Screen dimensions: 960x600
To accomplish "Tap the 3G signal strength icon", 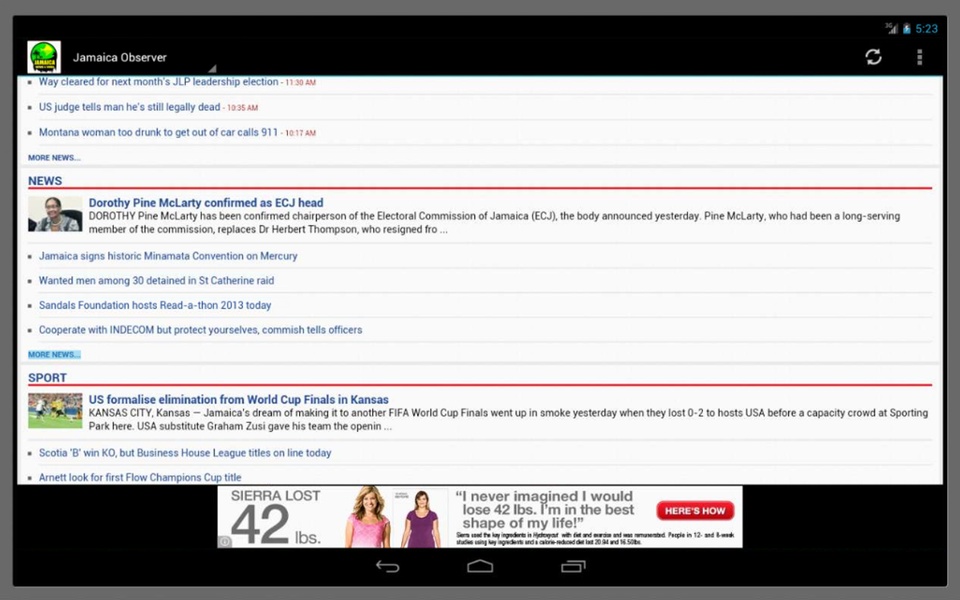I will pos(891,28).
